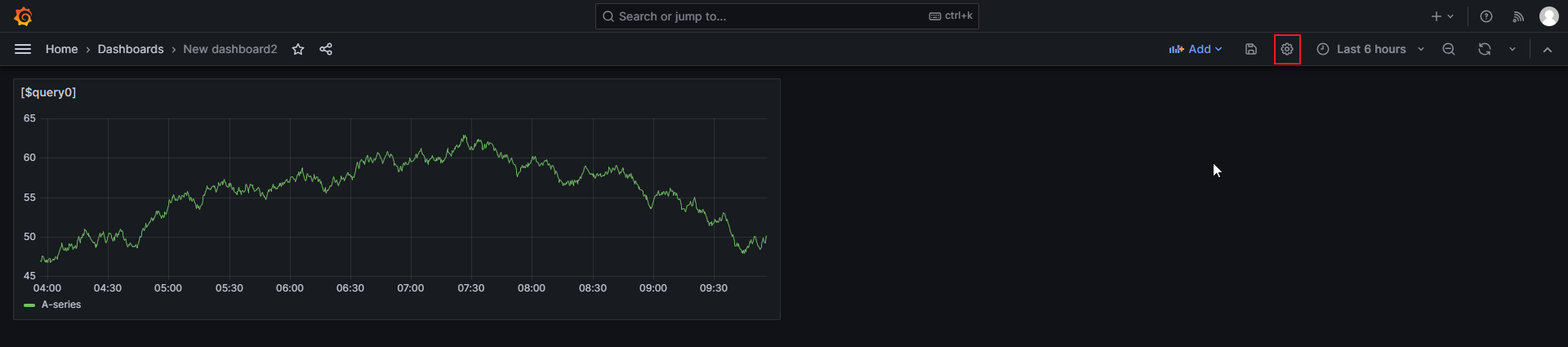
Task: Collapse the top toolbar with chevron
Action: 1548,49
